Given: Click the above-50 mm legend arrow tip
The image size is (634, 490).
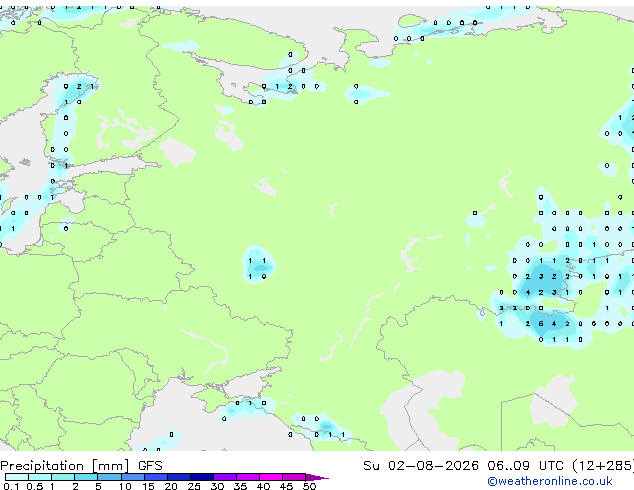Looking at the screenshot, I should pos(317,478).
